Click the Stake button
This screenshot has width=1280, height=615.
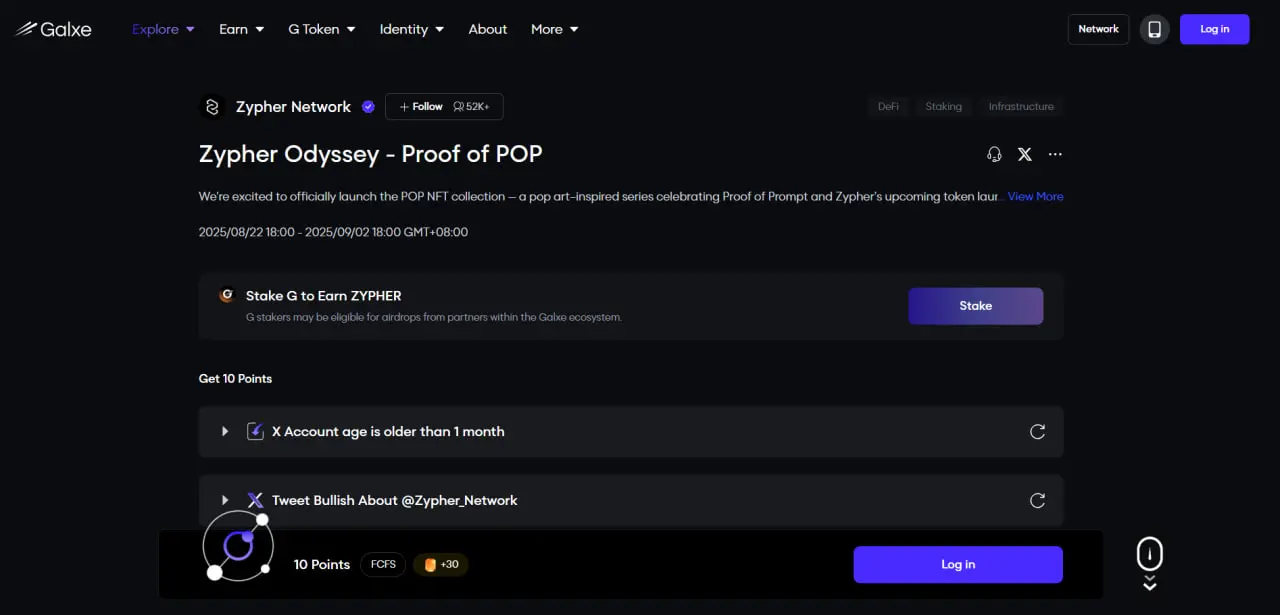(x=975, y=306)
